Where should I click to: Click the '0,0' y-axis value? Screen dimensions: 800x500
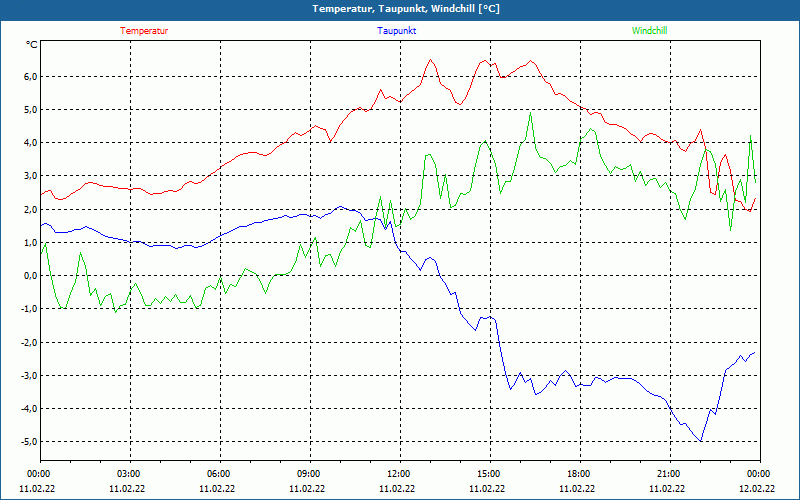point(31,276)
